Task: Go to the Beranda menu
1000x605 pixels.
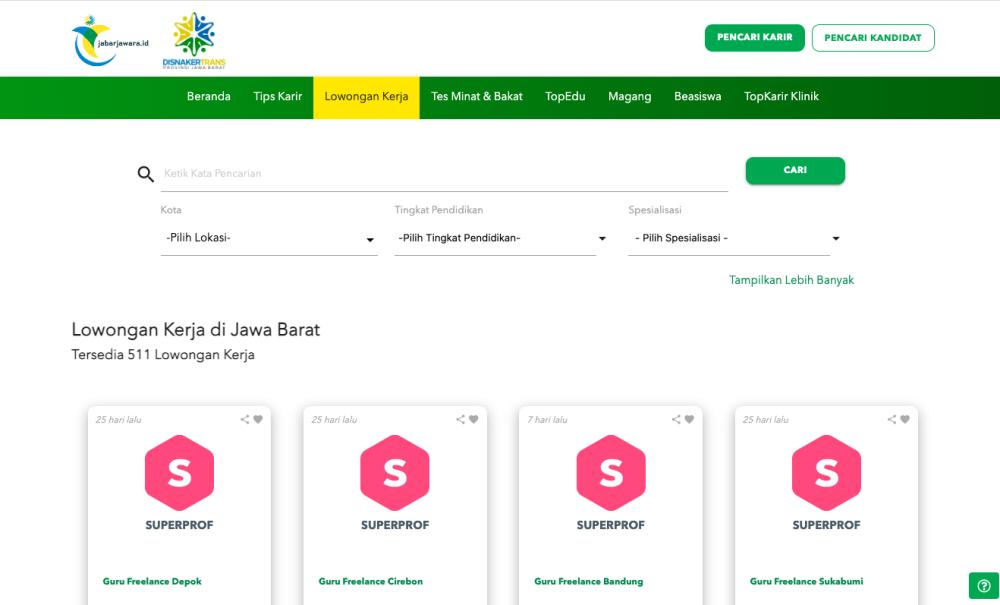Action: tap(209, 97)
